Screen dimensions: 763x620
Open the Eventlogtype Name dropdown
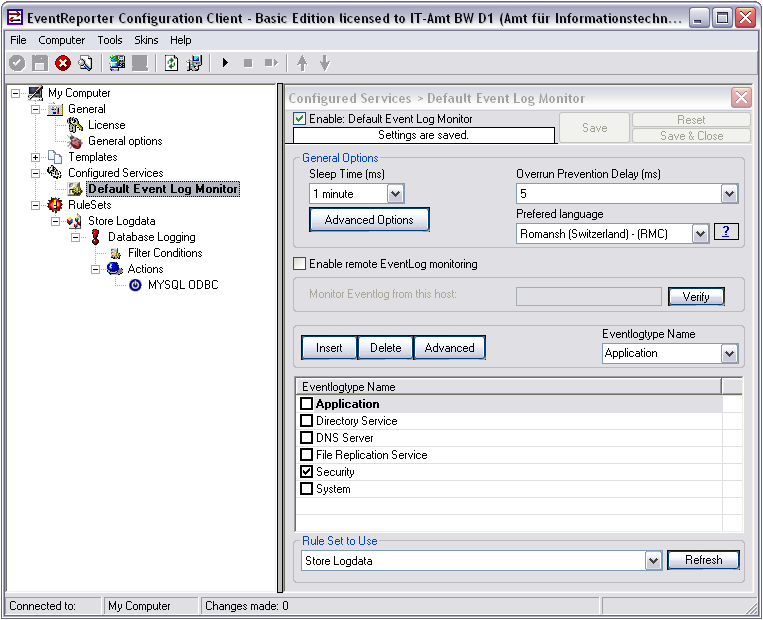(x=729, y=354)
